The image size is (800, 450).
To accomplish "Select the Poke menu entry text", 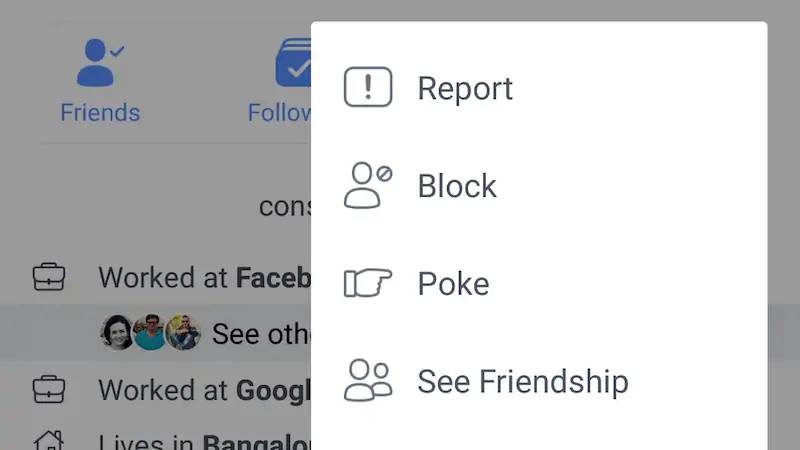I will click(453, 284).
